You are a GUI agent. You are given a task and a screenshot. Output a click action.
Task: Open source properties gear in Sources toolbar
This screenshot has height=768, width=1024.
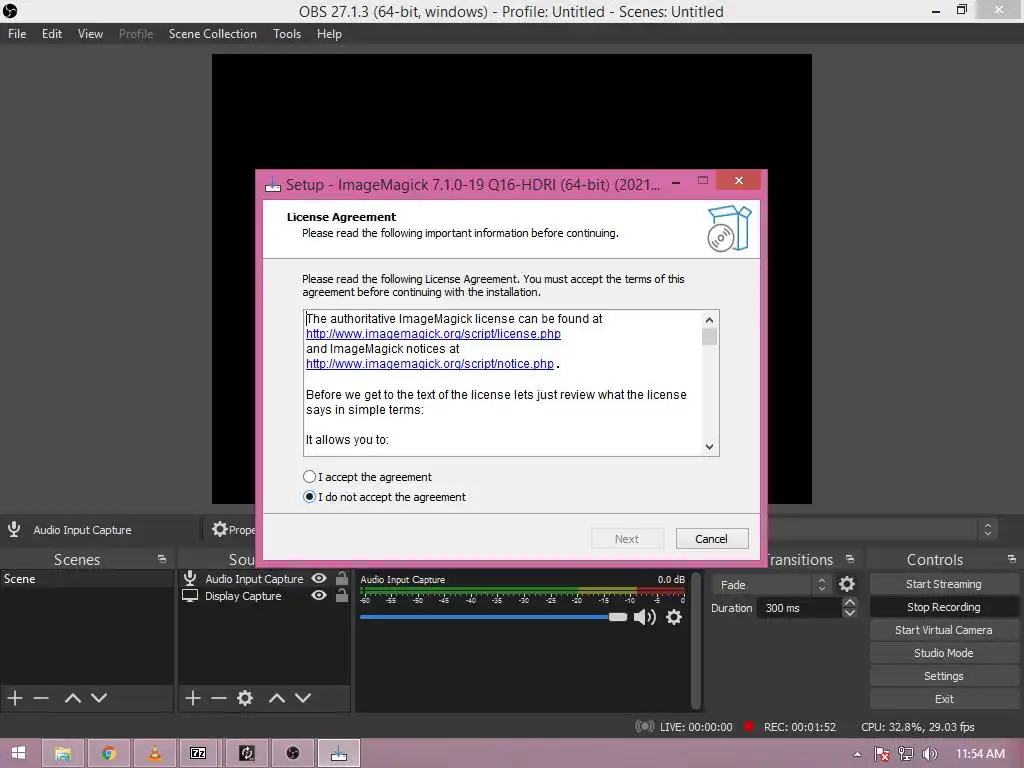click(x=245, y=698)
